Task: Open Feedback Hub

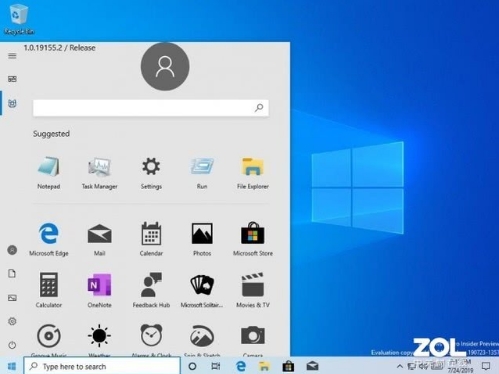Action: [151, 290]
